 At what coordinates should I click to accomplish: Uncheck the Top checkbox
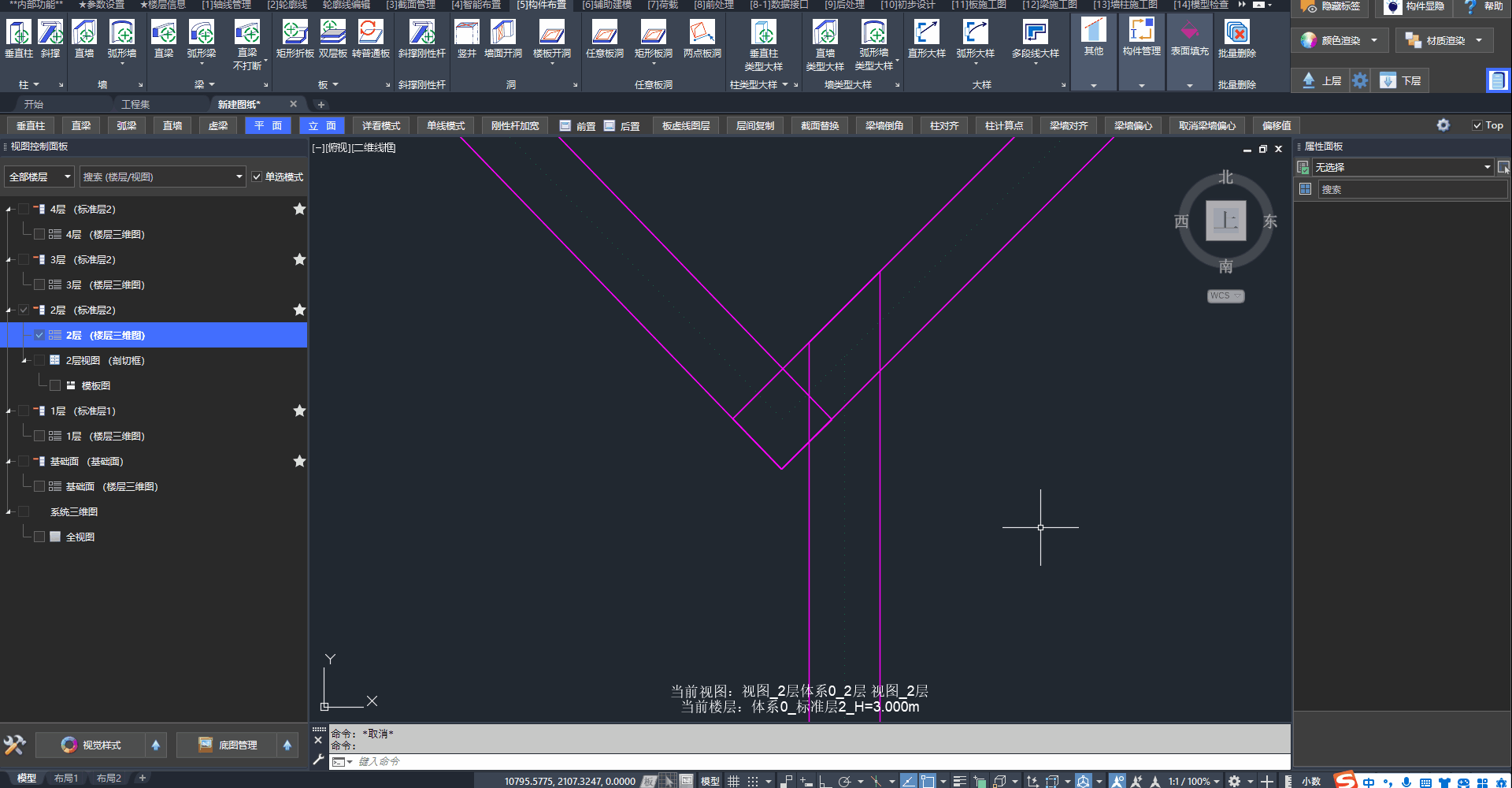pyautogui.click(x=1477, y=125)
